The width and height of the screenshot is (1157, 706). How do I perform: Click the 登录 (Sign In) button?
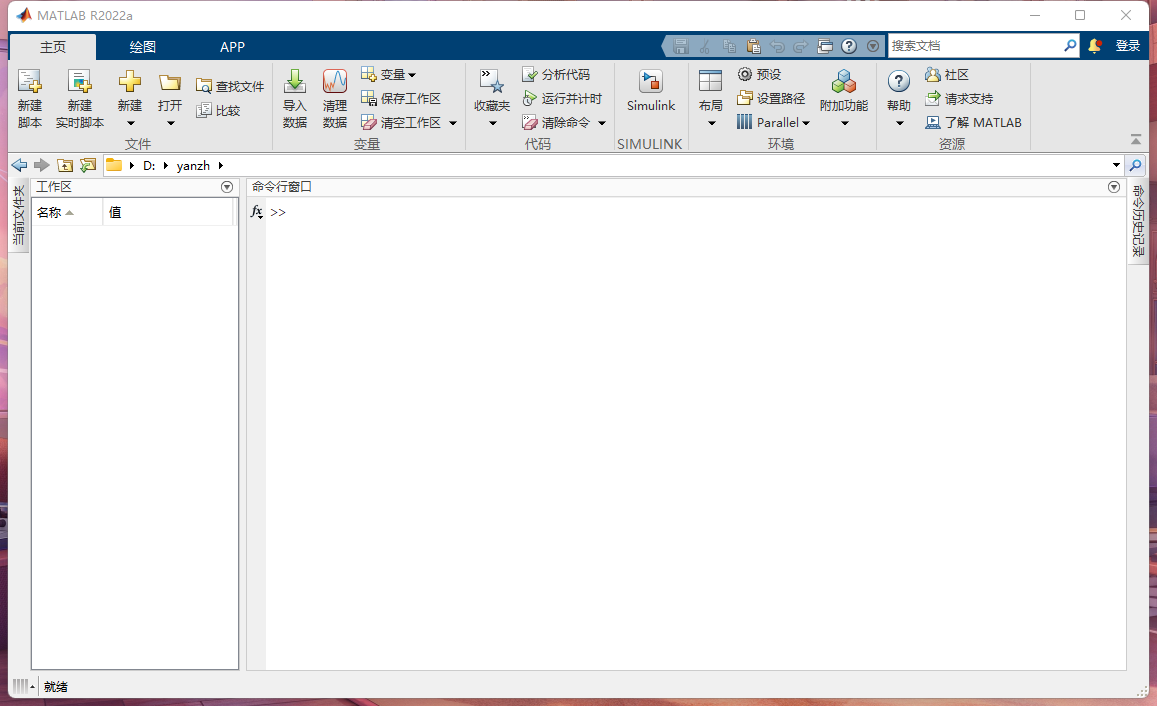pyautogui.click(x=1128, y=46)
